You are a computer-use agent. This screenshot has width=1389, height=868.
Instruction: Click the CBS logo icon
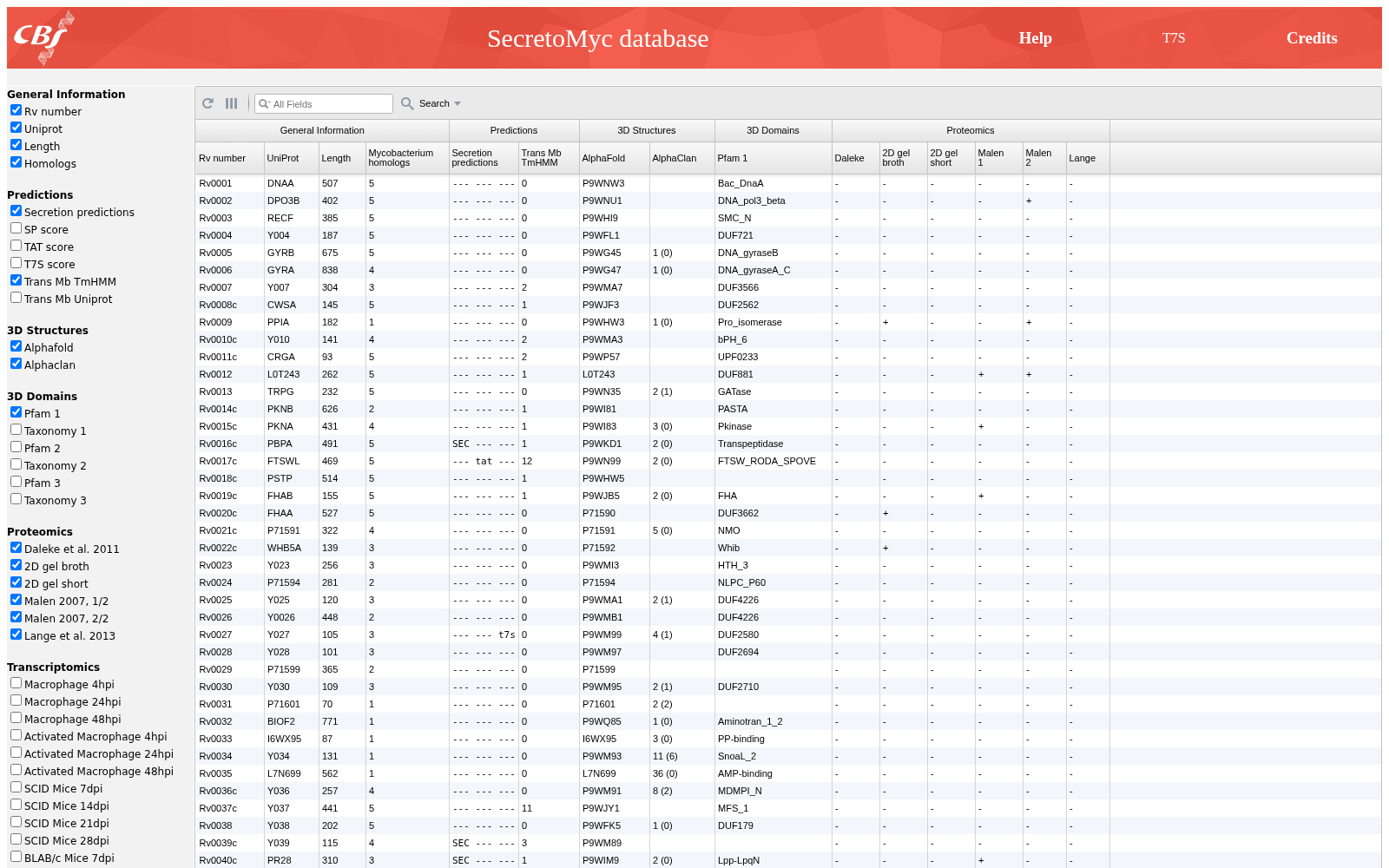pyautogui.click(x=43, y=37)
